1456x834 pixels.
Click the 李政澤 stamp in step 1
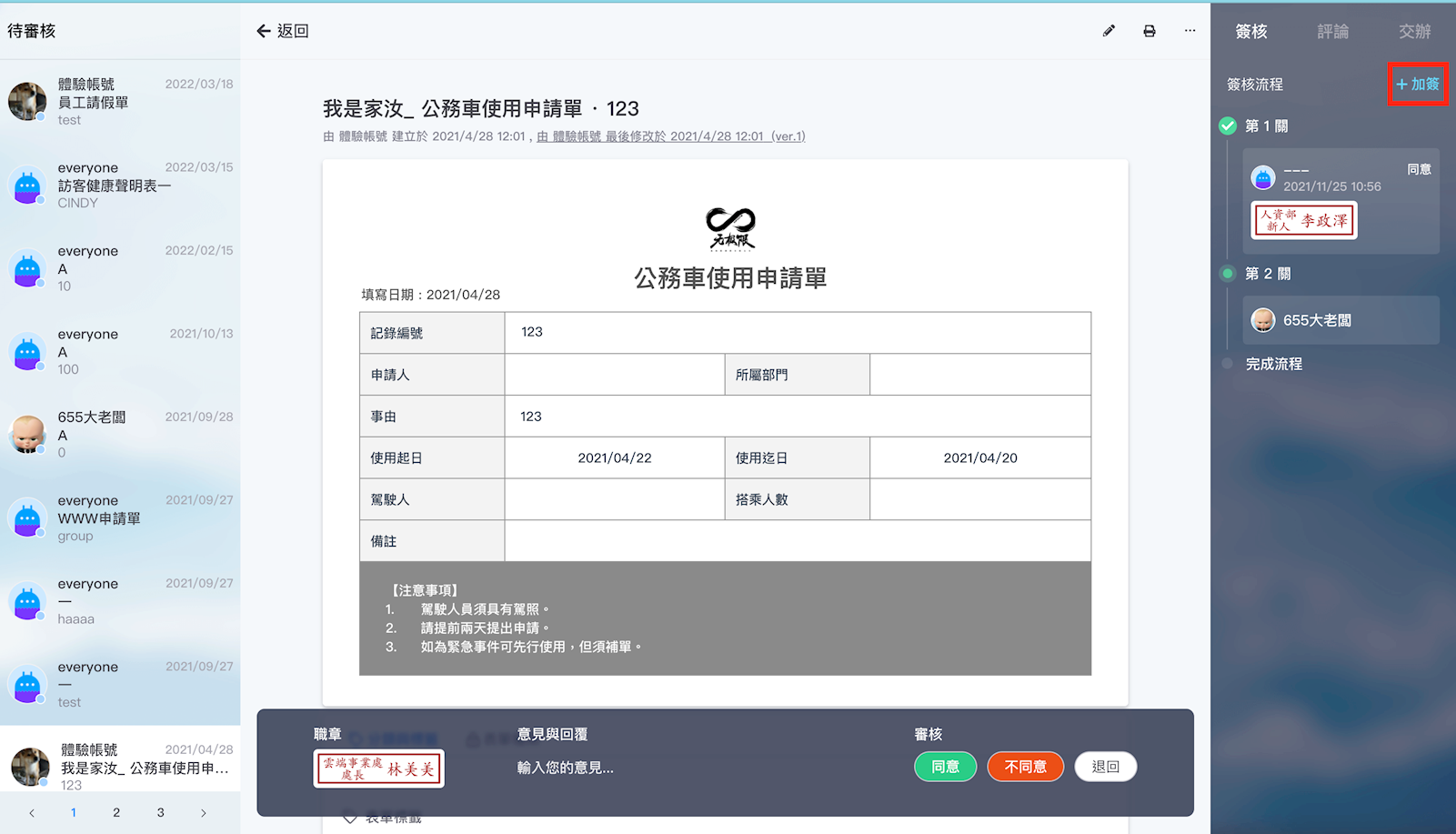1303,221
